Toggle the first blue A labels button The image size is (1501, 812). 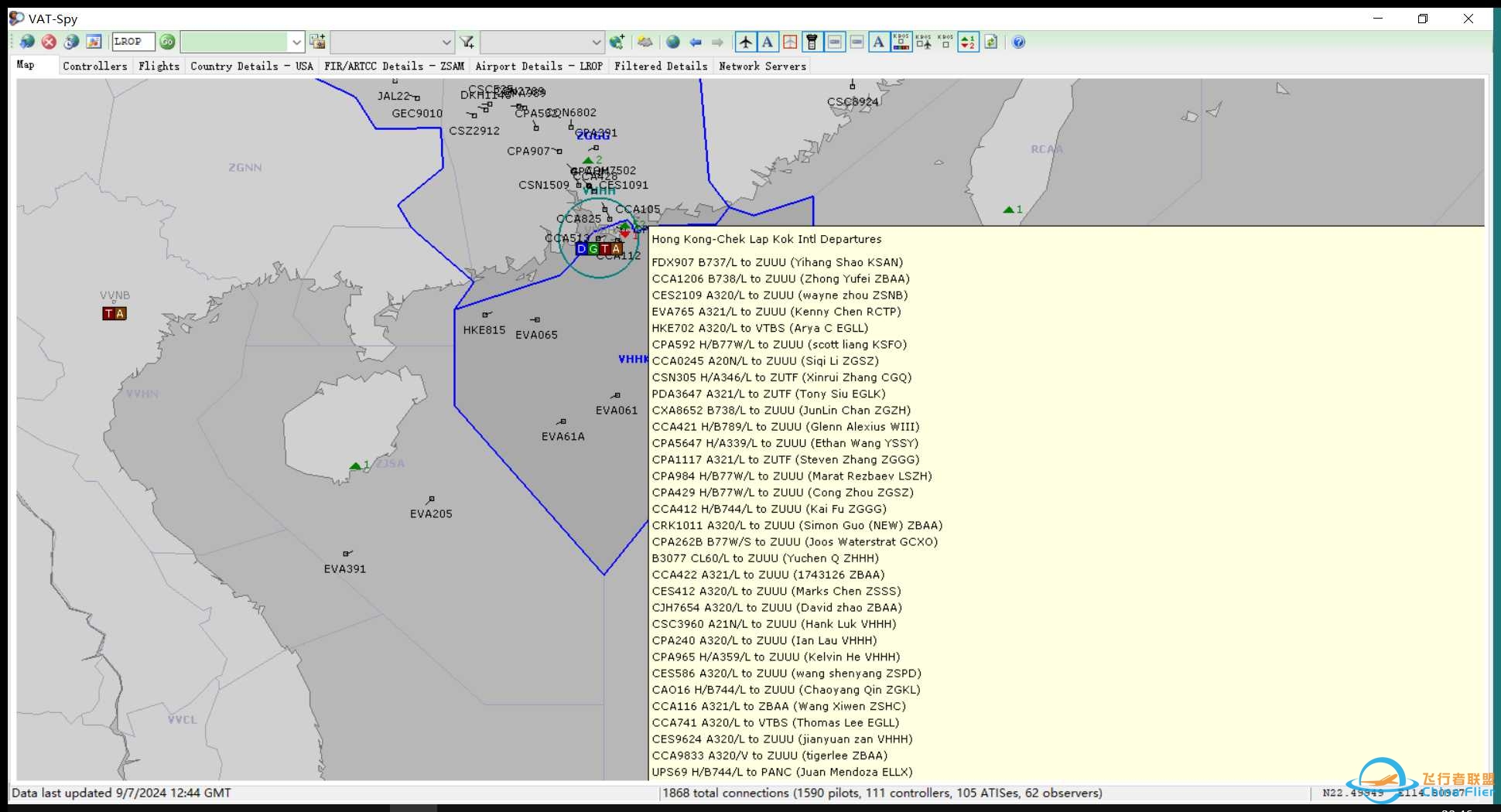pos(768,42)
